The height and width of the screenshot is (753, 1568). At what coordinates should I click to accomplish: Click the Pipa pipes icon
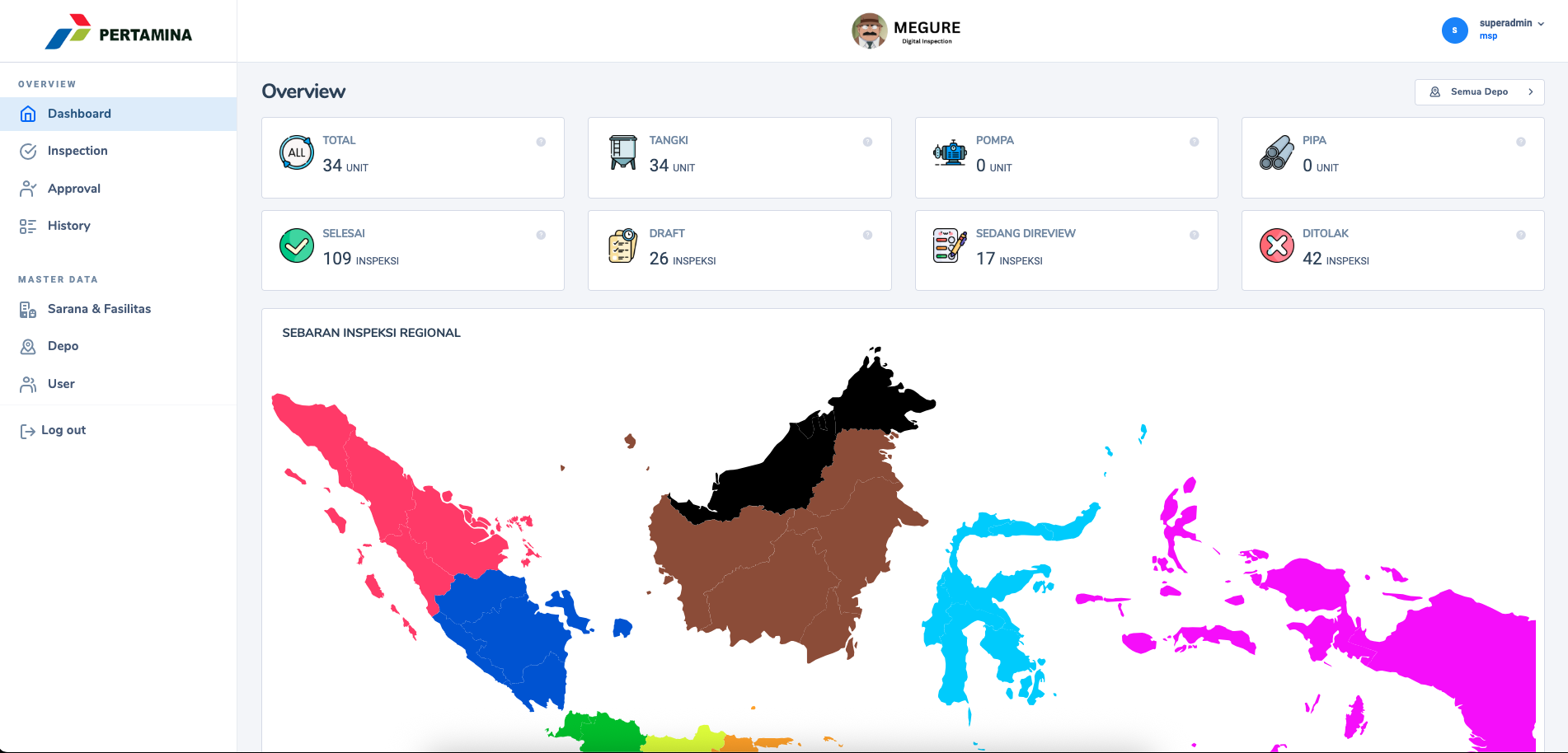(1277, 152)
